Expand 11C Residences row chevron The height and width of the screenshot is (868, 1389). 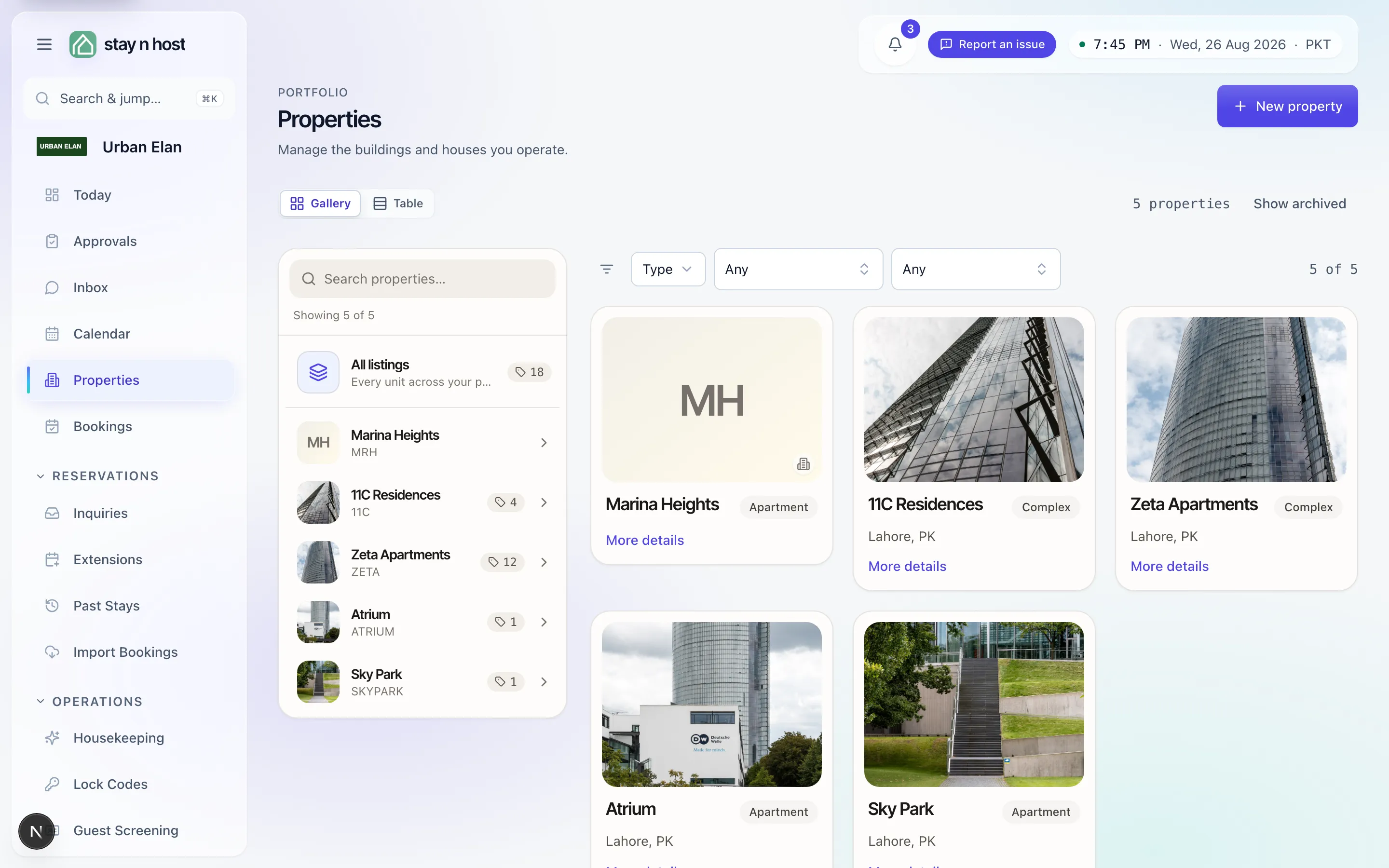click(x=544, y=502)
